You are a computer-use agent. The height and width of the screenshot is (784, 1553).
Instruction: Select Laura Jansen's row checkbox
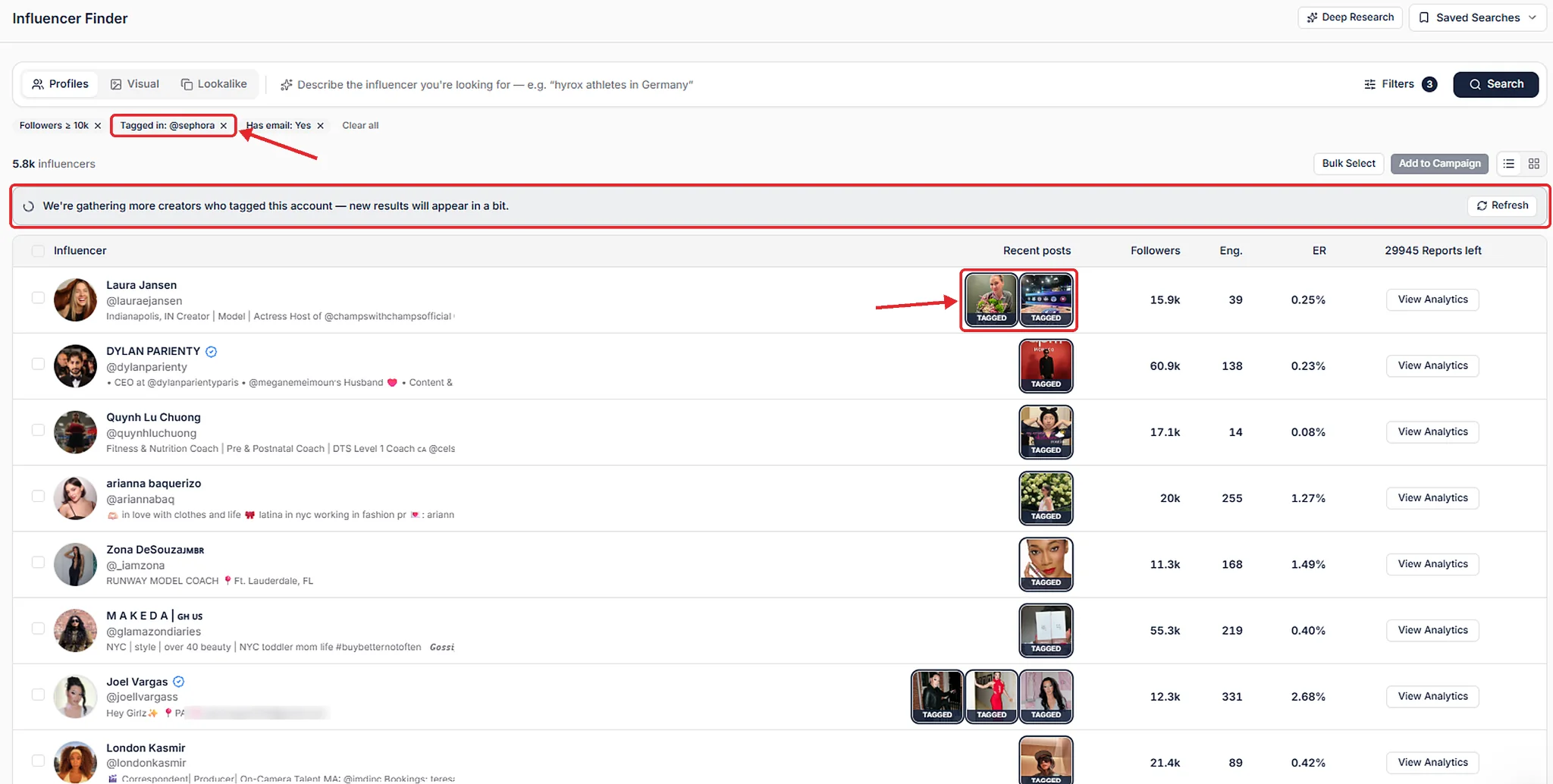coord(38,298)
